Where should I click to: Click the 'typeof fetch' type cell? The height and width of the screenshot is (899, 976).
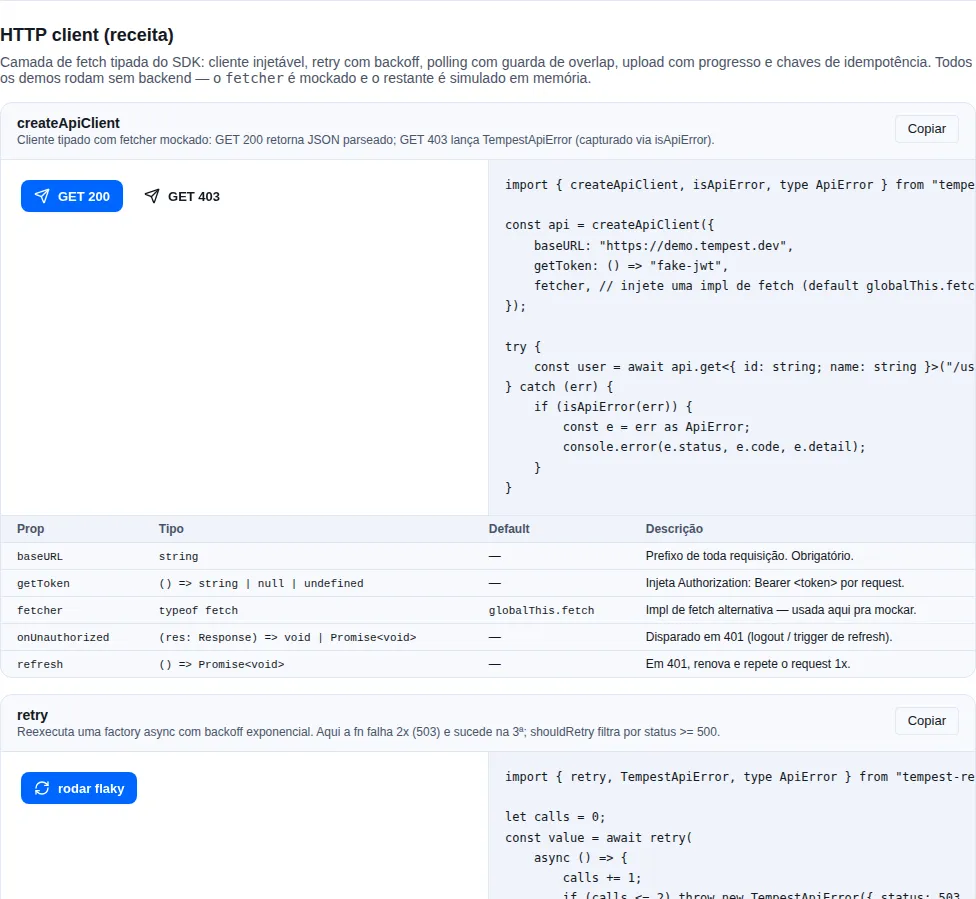(199, 610)
